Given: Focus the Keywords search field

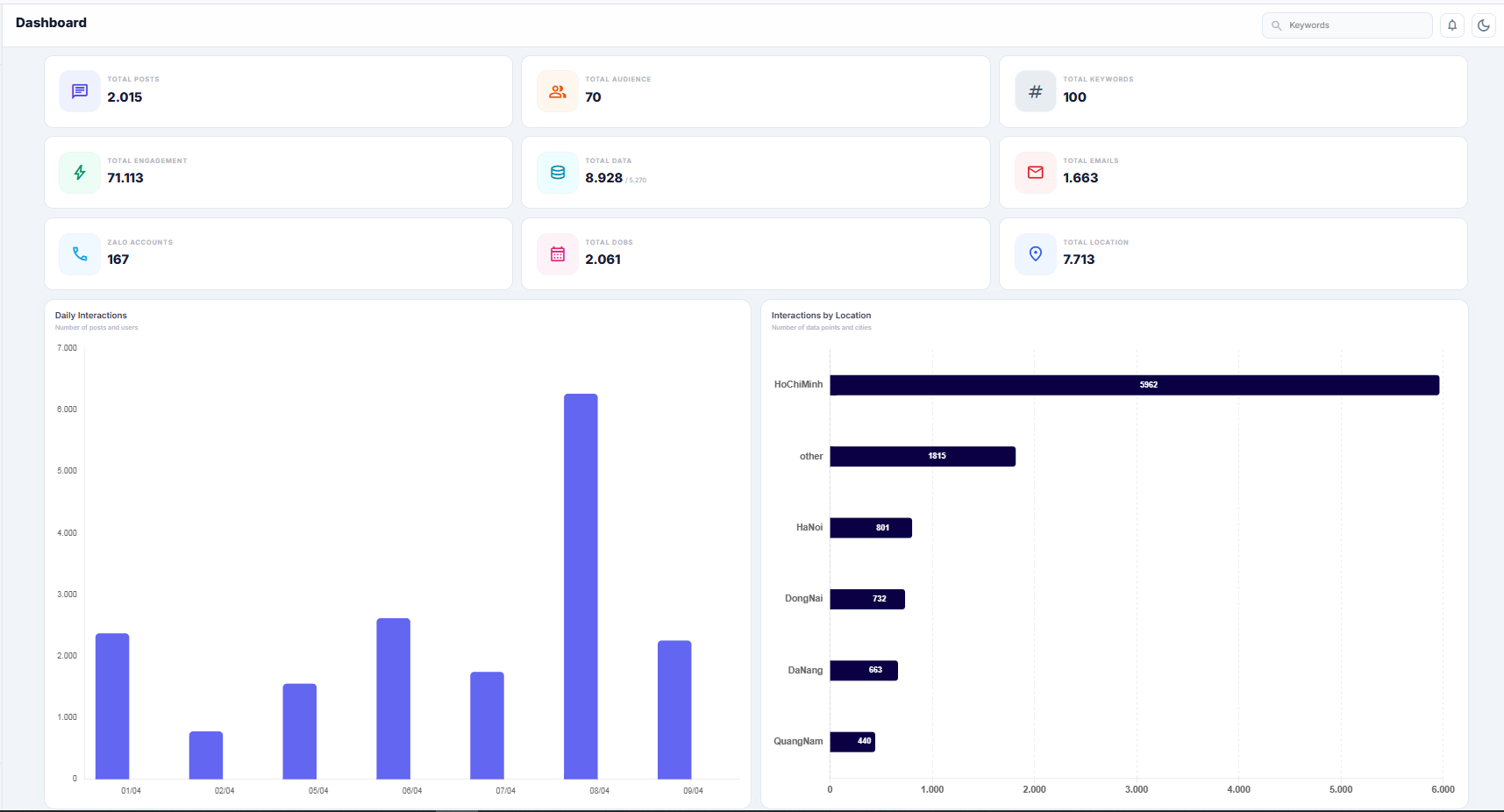Looking at the screenshot, I should click(1347, 25).
